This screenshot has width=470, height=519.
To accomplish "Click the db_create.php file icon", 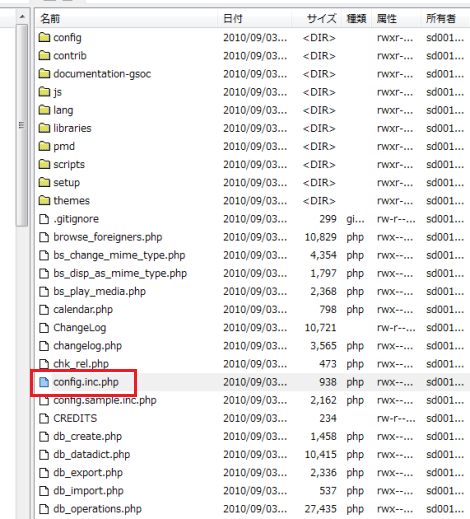I will pyautogui.click(x=44, y=436).
